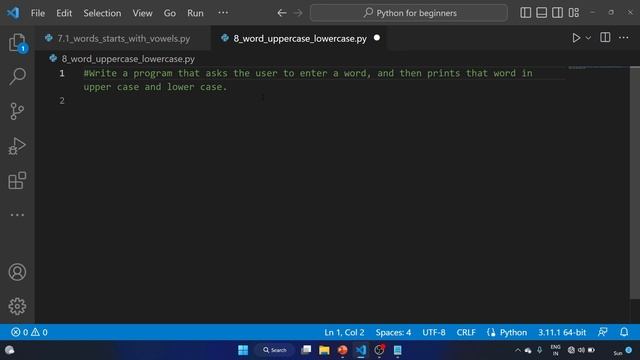Image resolution: width=640 pixels, height=360 pixels.
Task: Open the Edit menu
Action: 64,13
